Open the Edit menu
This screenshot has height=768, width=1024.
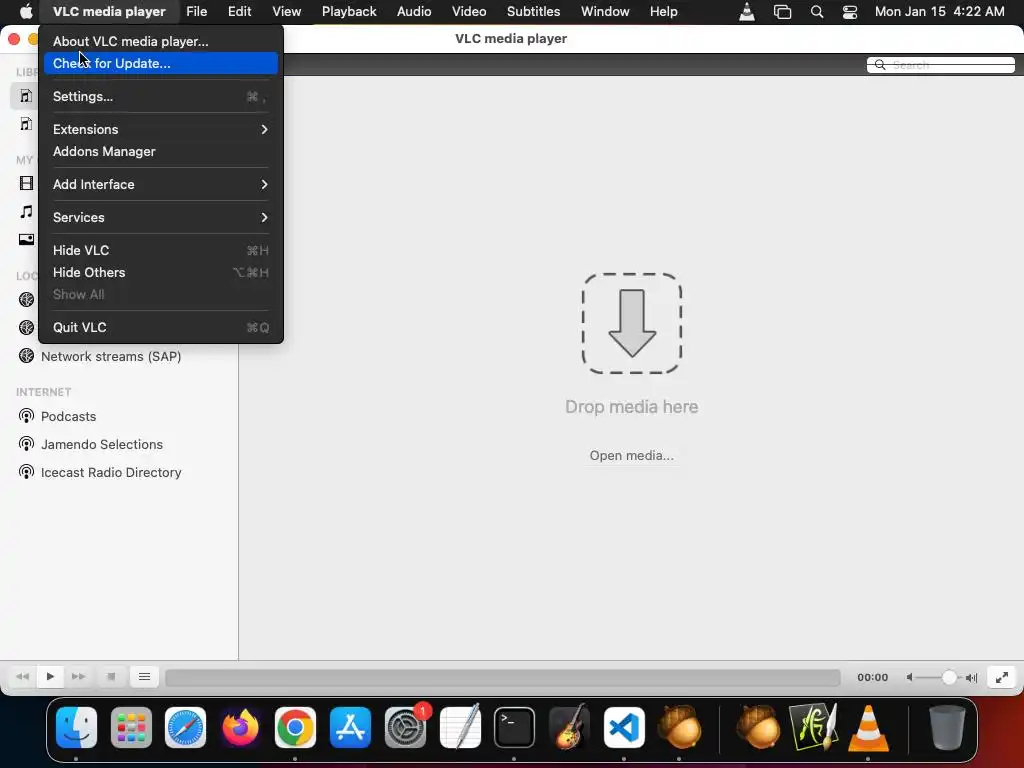click(x=239, y=12)
